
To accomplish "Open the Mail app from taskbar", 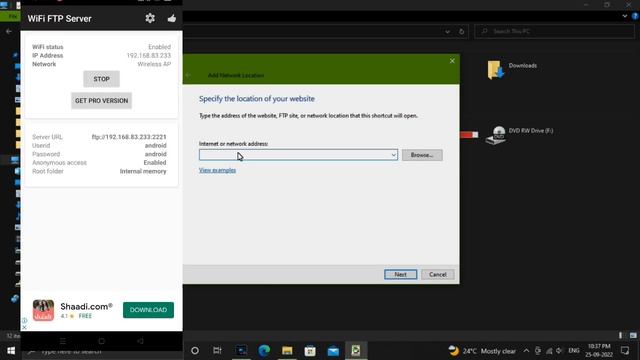I will 333,350.
